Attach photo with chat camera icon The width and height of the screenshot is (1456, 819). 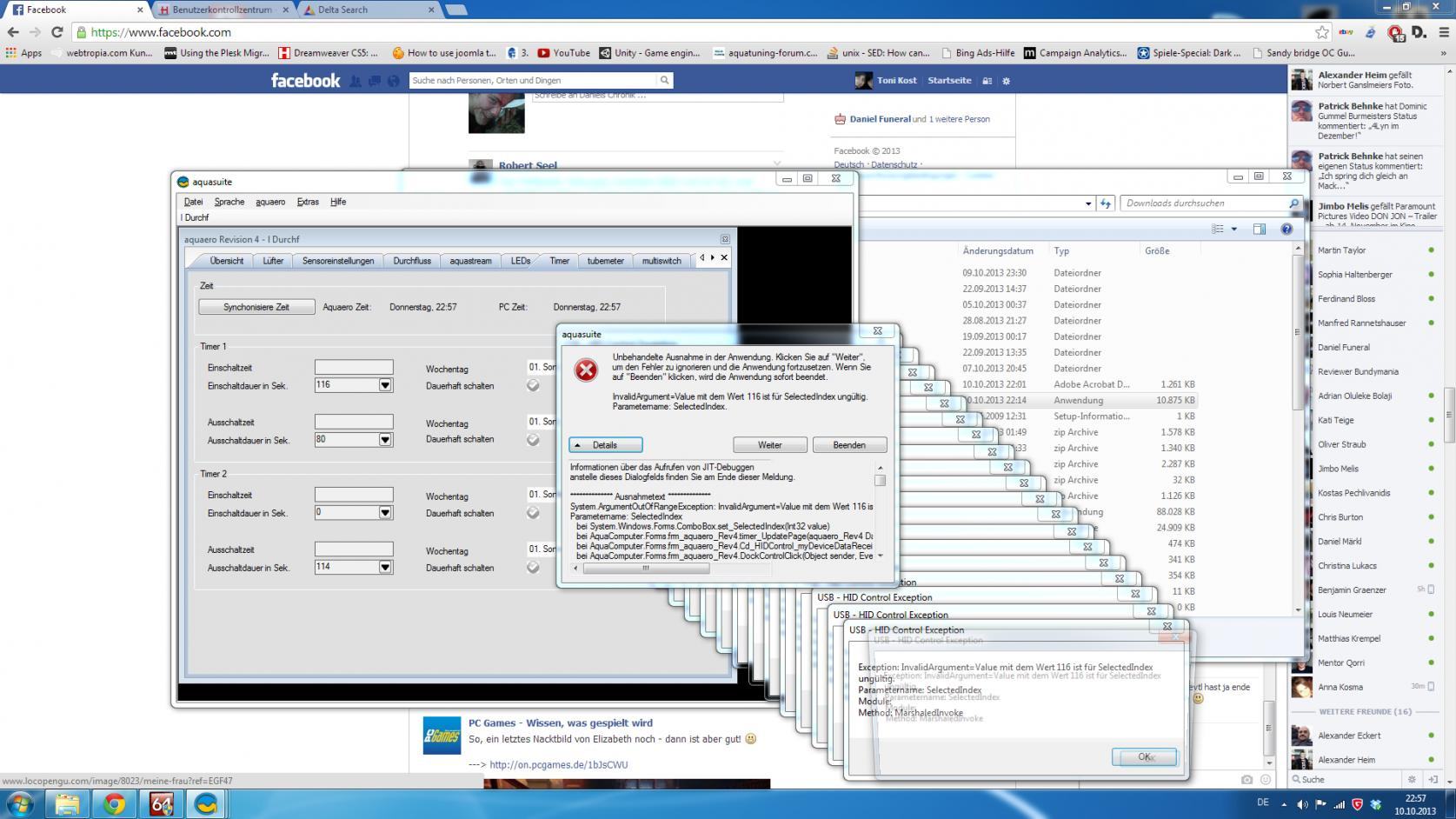coord(1247,780)
